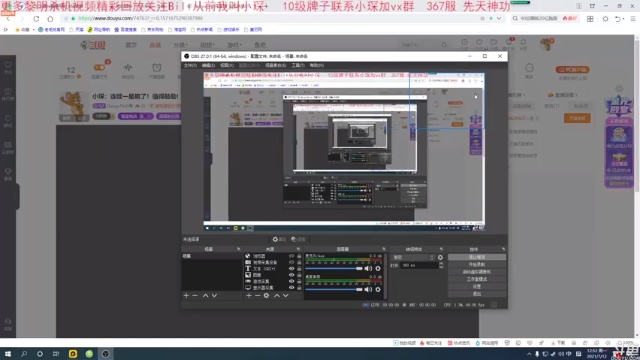Toggle visibility of 浏览器 source
The image size is (640, 360).
click(x=291, y=256)
